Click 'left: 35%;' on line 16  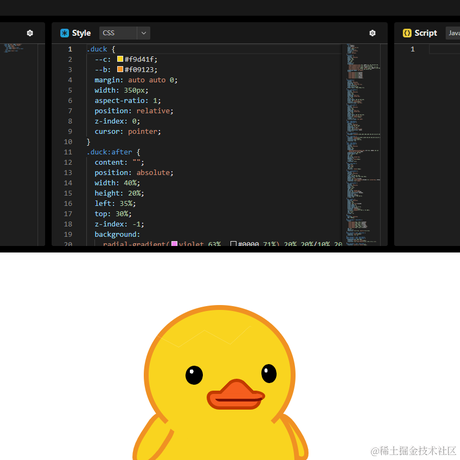[x=115, y=203]
